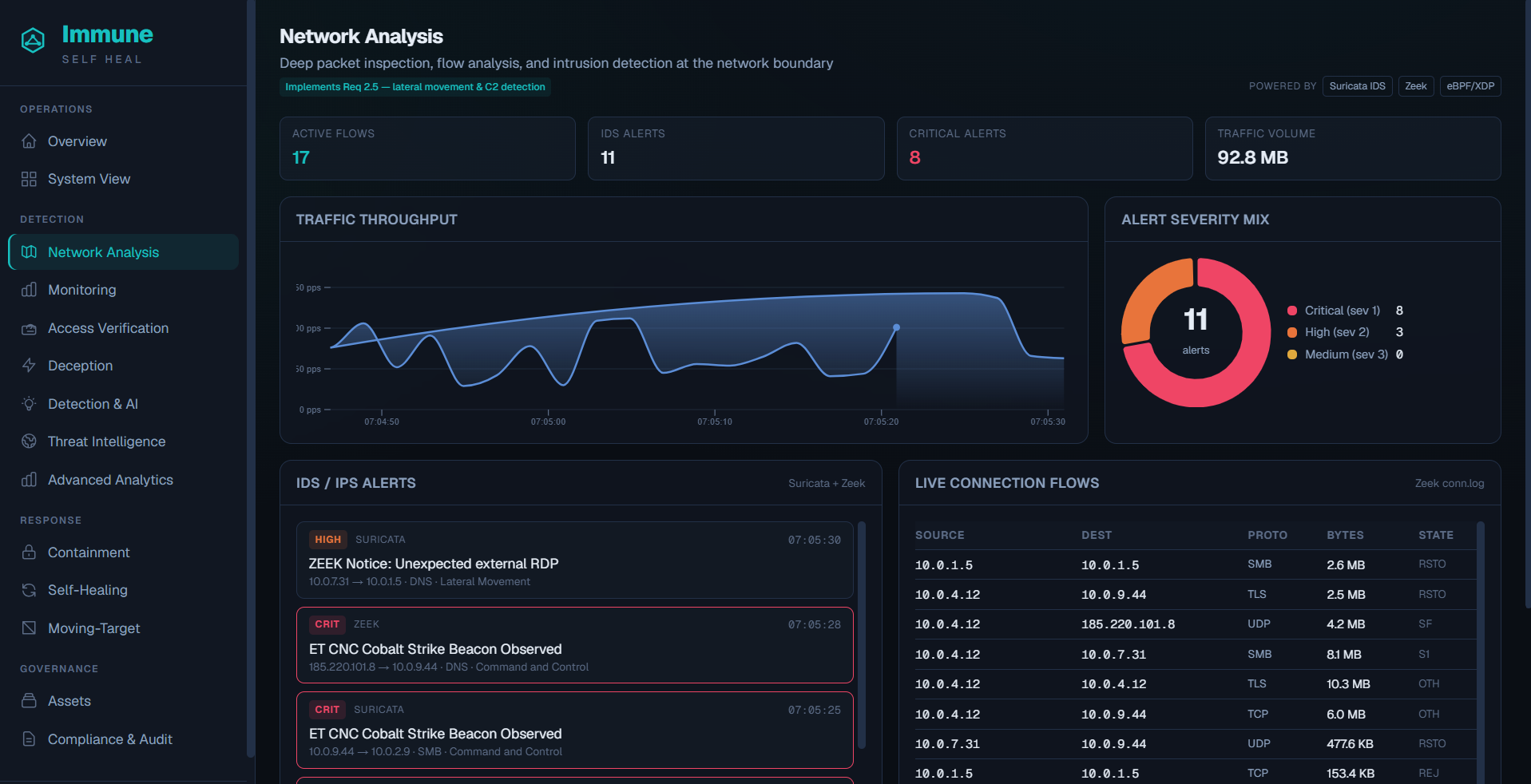Select the High (sev 2) legend swatch
This screenshot has height=784, width=1531.
point(1292,332)
